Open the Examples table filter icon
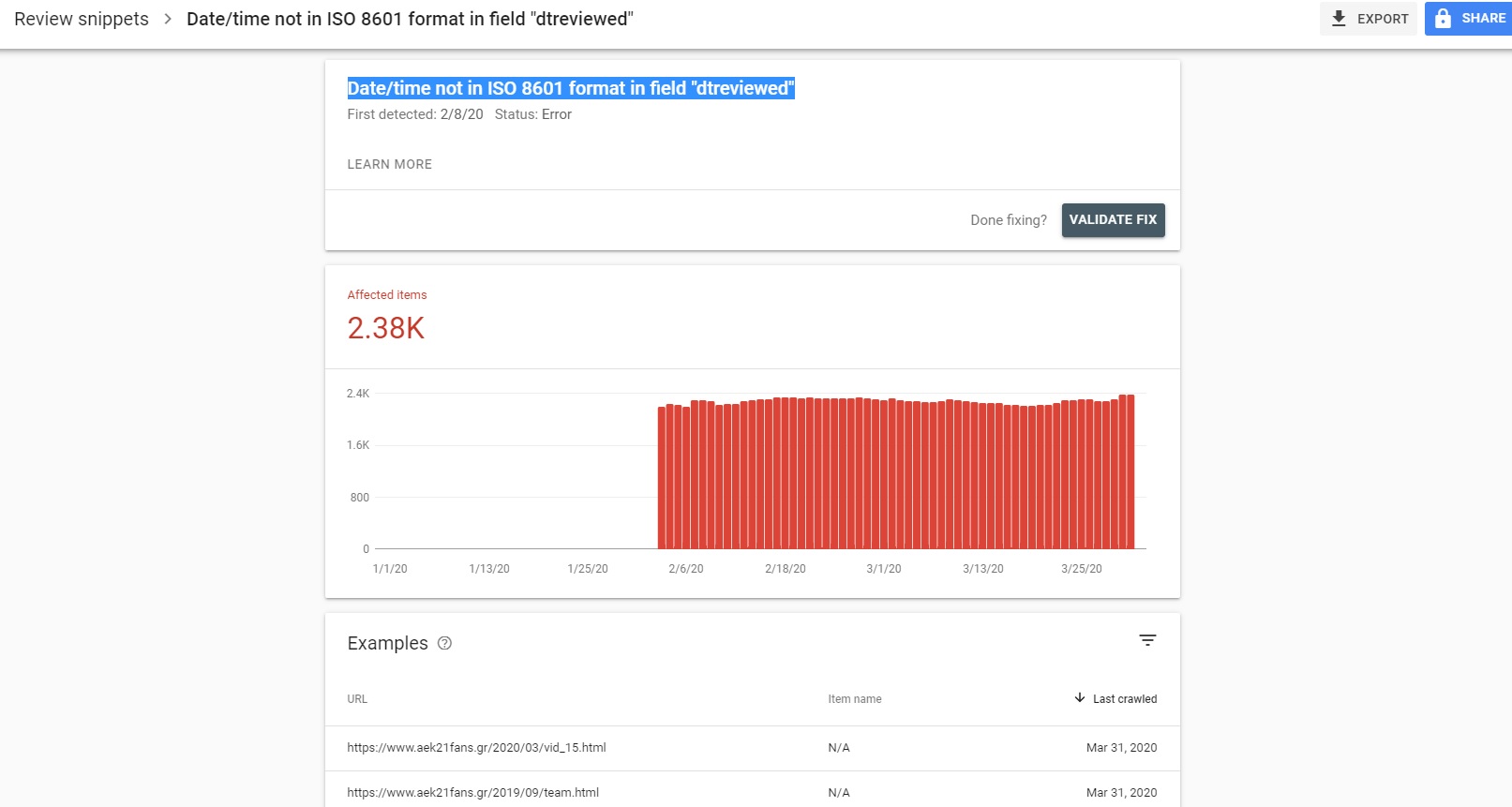Viewport: 1512px width, 807px height. (1147, 640)
